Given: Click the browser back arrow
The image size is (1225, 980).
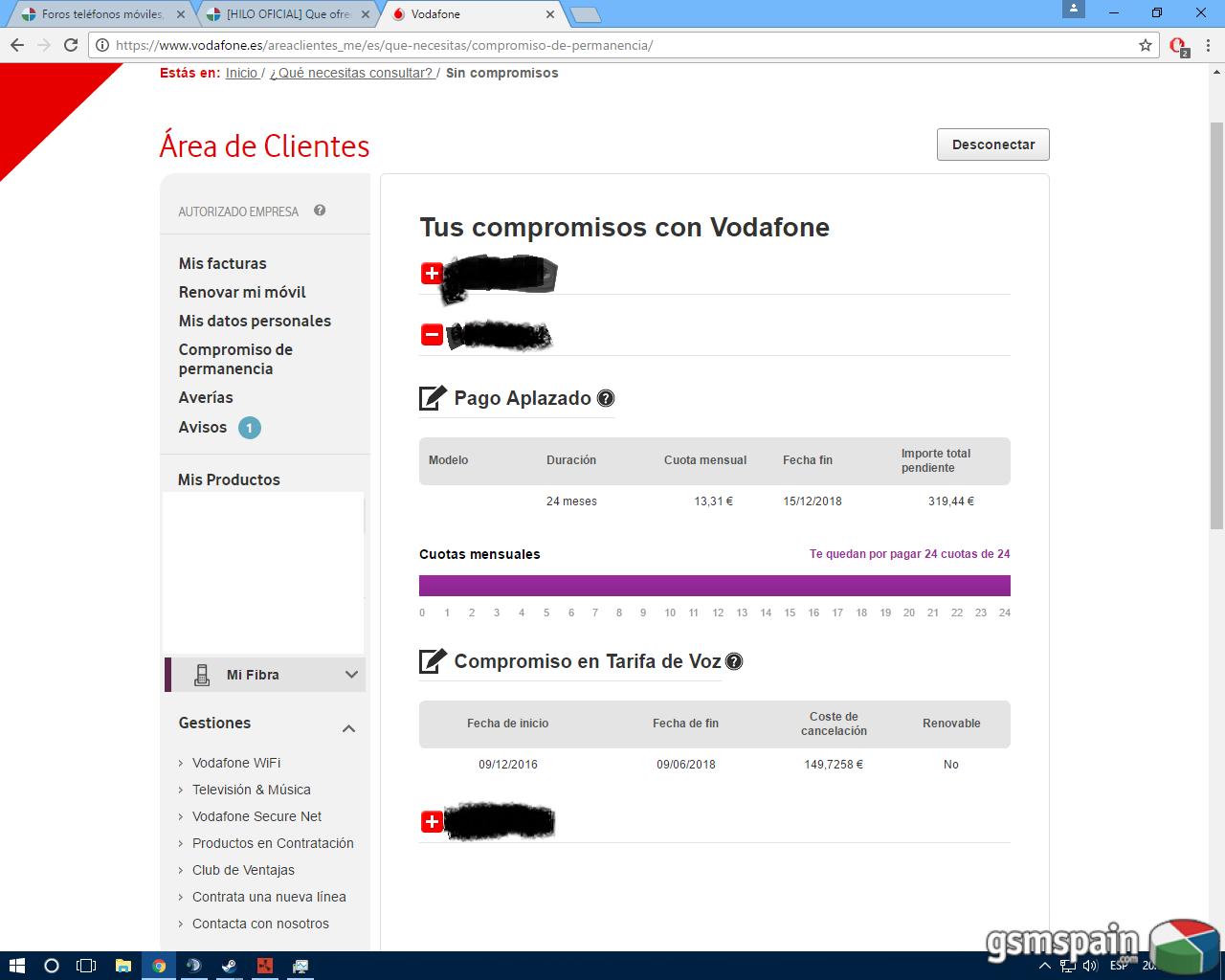Looking at the screenshot, I should [x=17, y=45].
